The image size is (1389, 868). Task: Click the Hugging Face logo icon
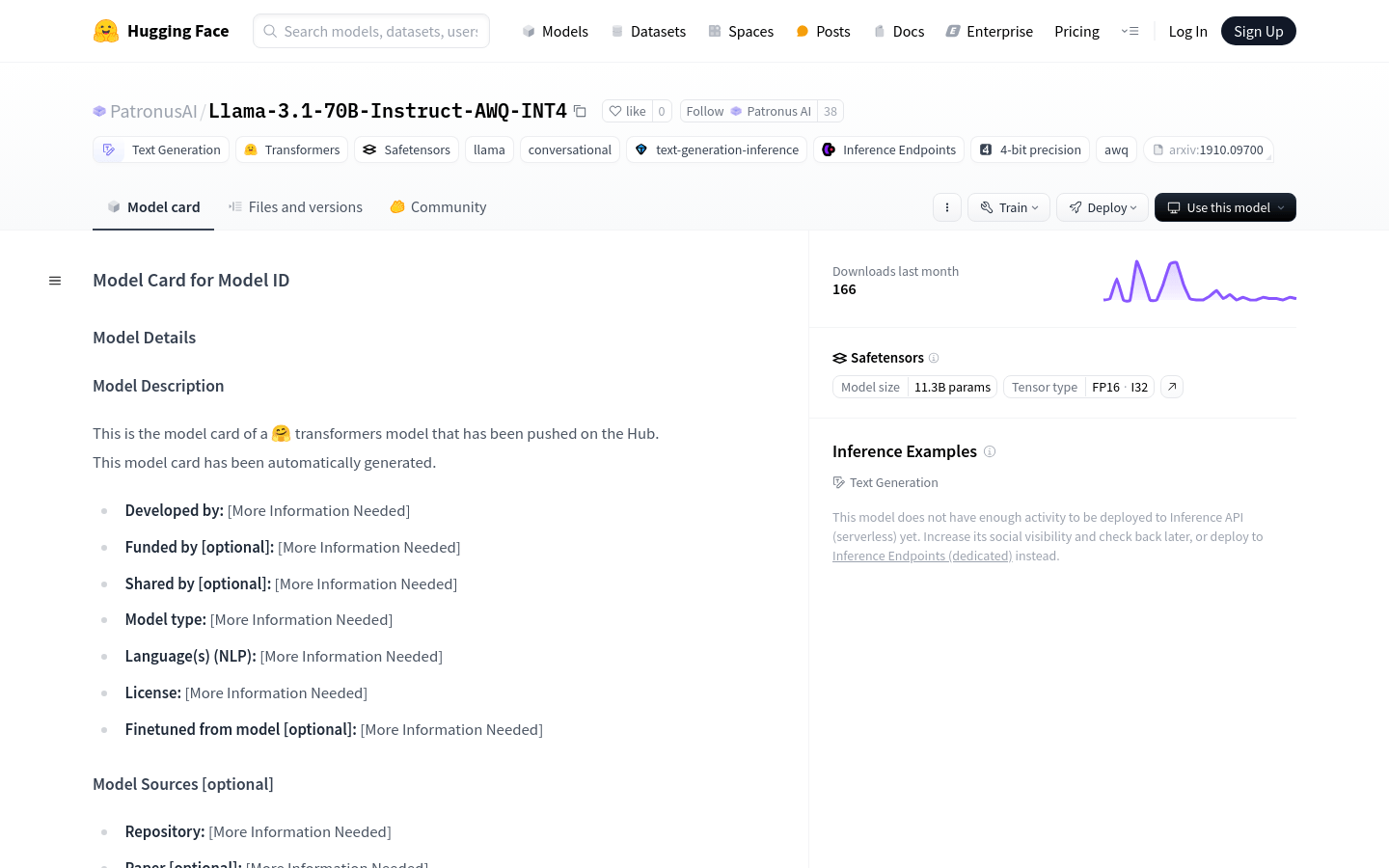106,31
